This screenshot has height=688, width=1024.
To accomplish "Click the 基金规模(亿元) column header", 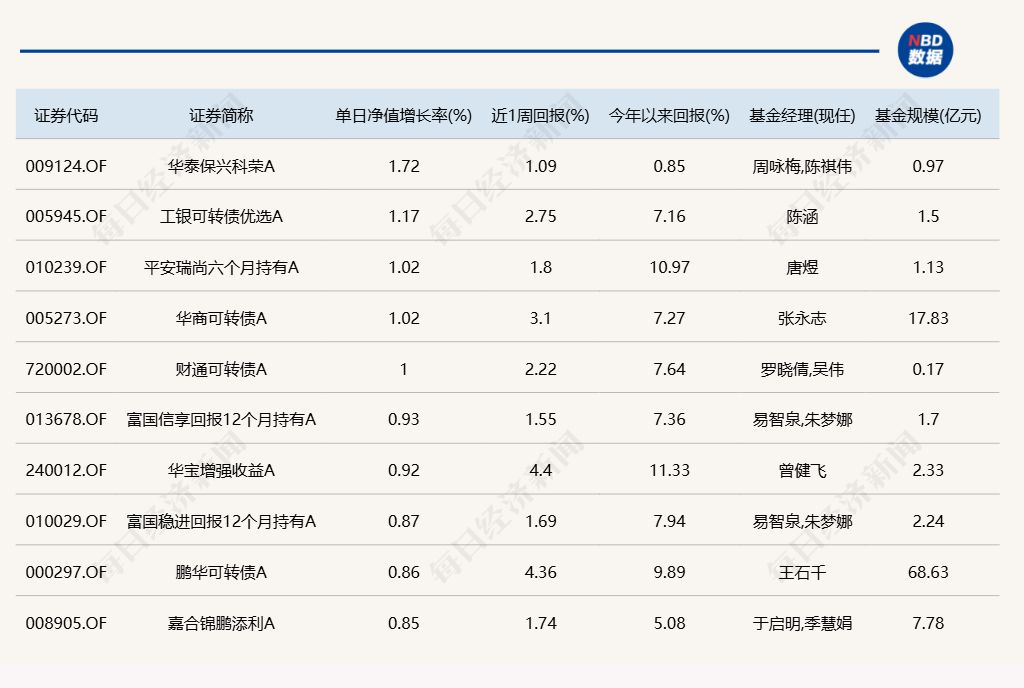I will [x=928, y=116].
